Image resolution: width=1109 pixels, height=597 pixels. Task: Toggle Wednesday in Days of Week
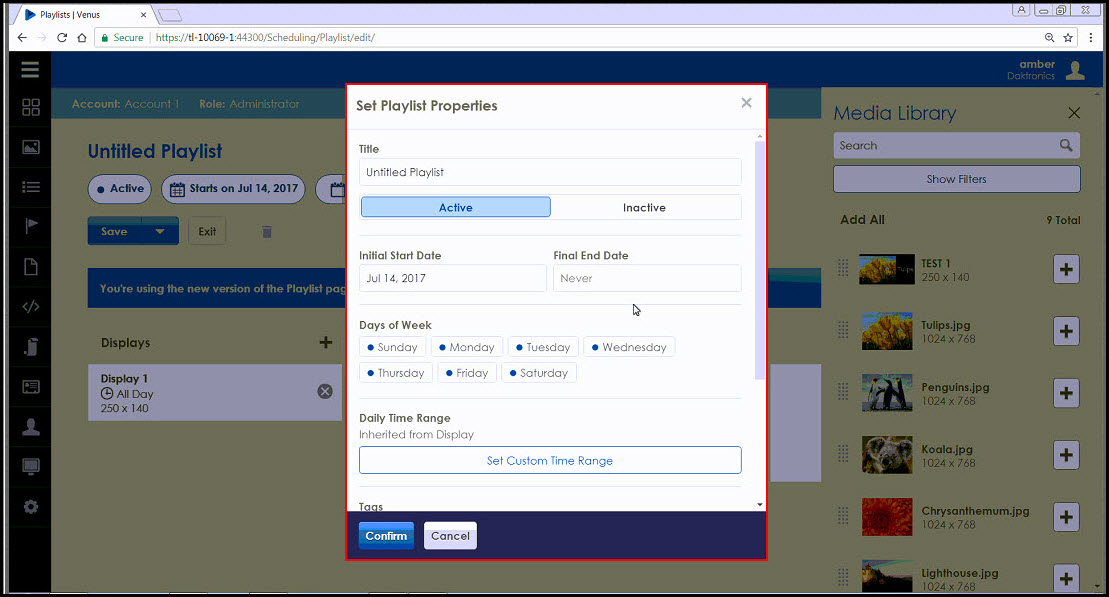pos(629,347)
